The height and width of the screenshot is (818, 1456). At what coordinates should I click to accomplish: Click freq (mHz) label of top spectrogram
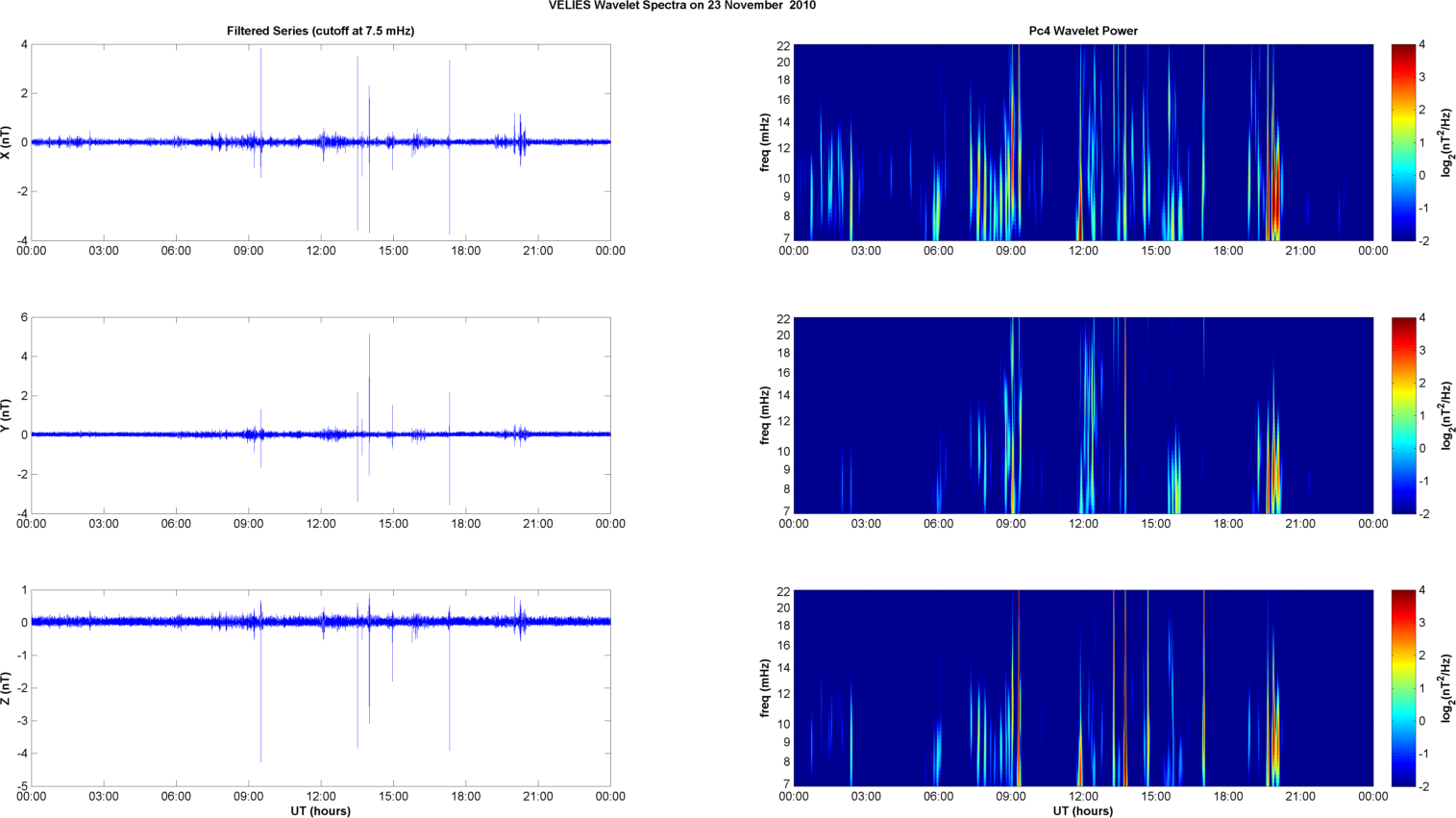[x=765, y=142]
